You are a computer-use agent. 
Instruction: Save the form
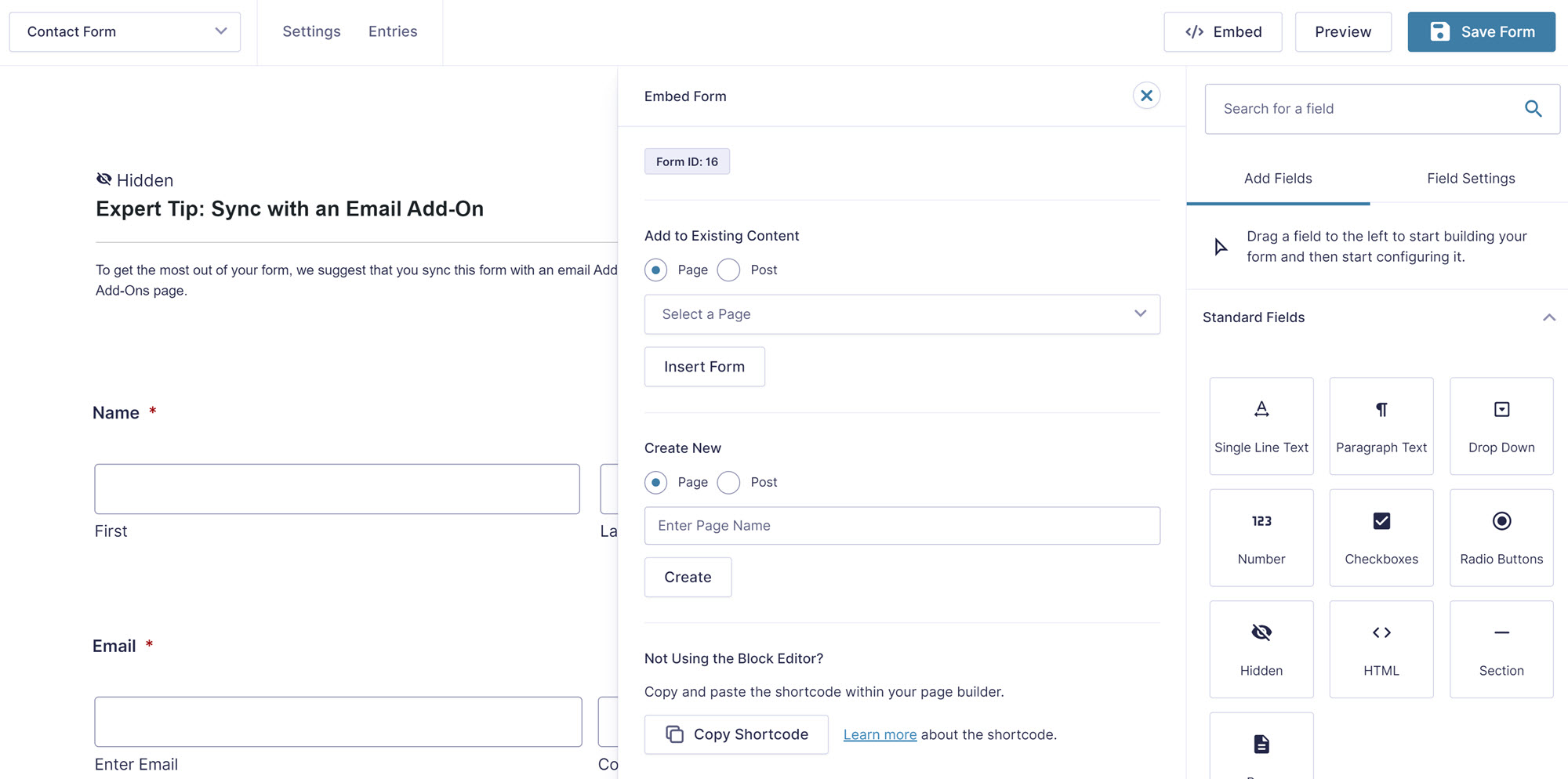1482,31
